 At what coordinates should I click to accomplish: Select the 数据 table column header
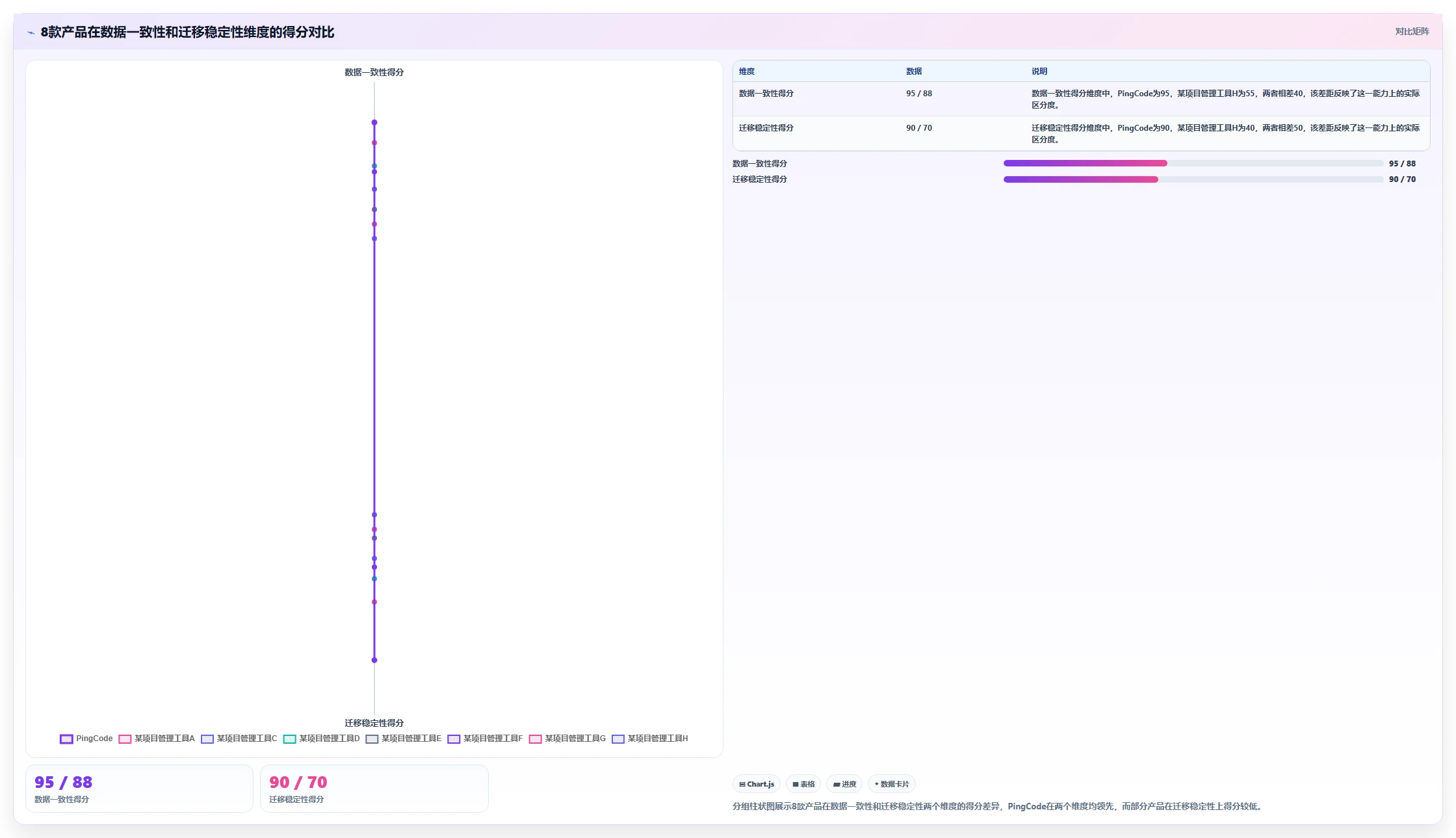914,72
